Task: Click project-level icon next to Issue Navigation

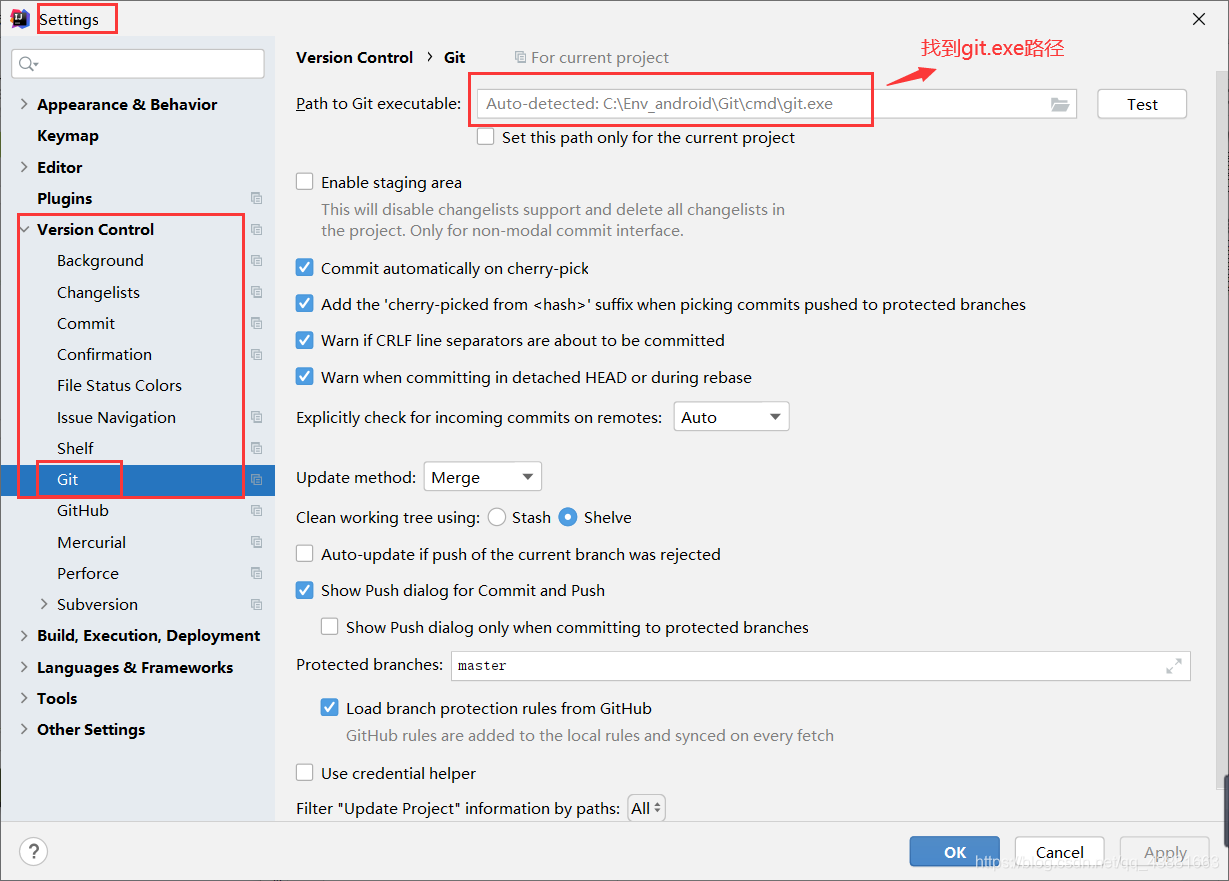Action: [x=256, y=417]
